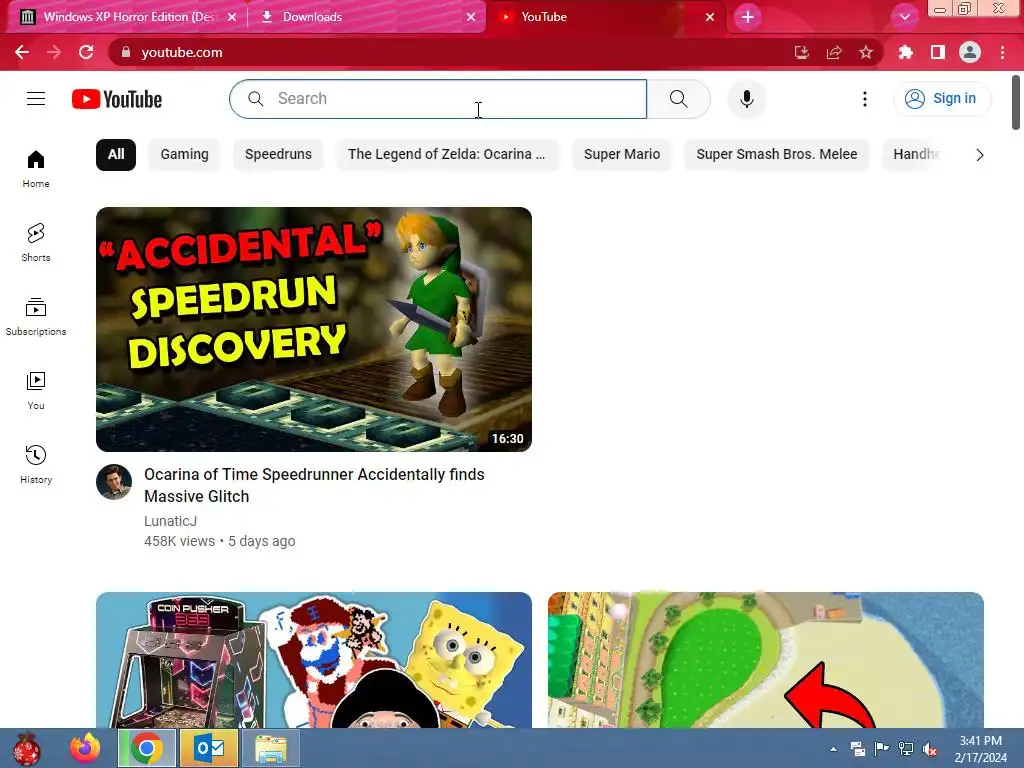Go back with the browser back arrow

coord(22,52)
